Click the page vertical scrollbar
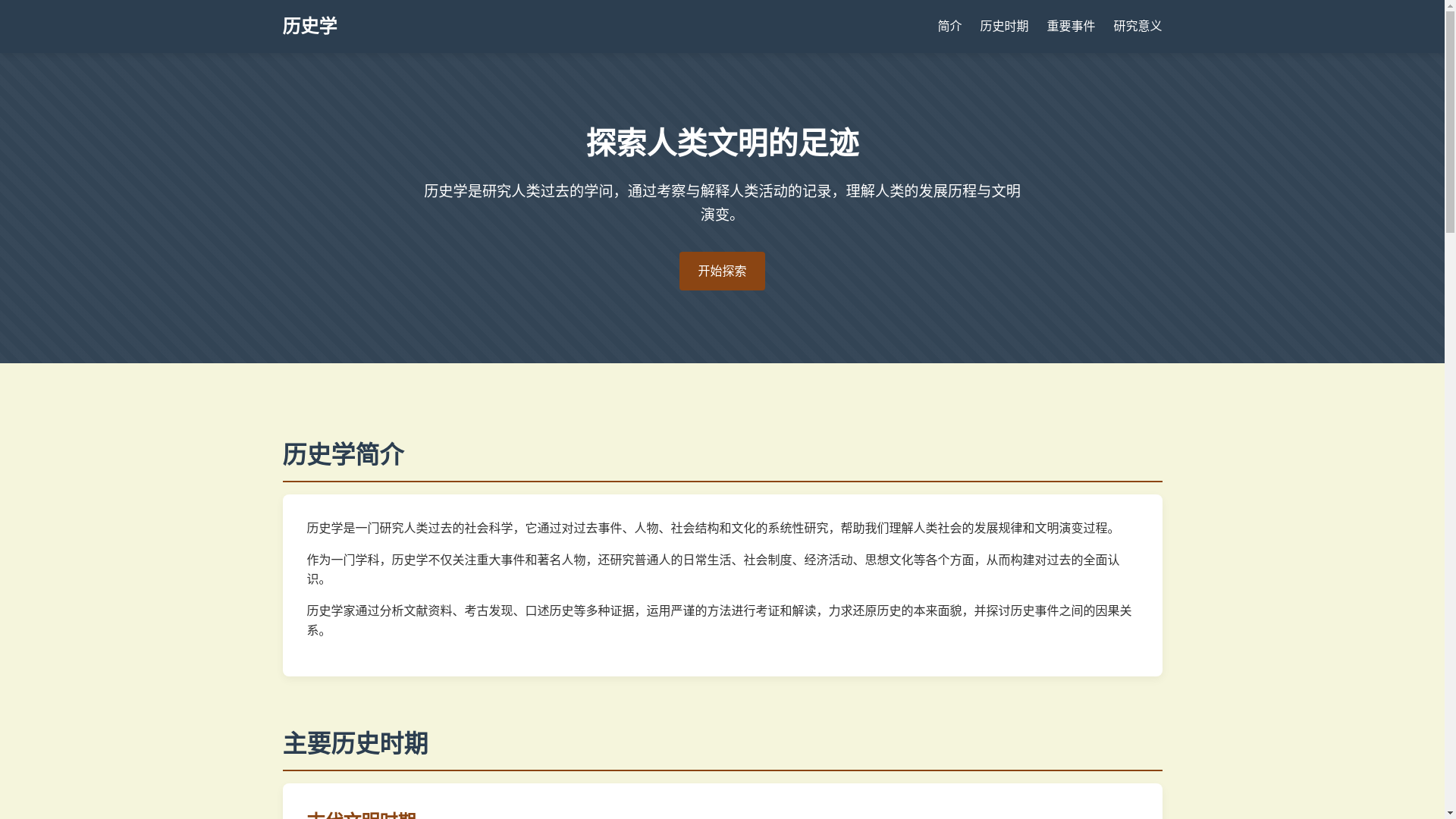 pyautogui.click(x=1450, y=409)
